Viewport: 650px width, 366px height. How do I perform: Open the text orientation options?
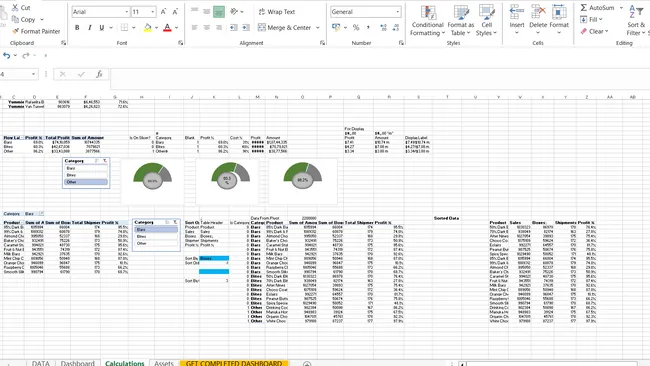[x=236, y=12]
